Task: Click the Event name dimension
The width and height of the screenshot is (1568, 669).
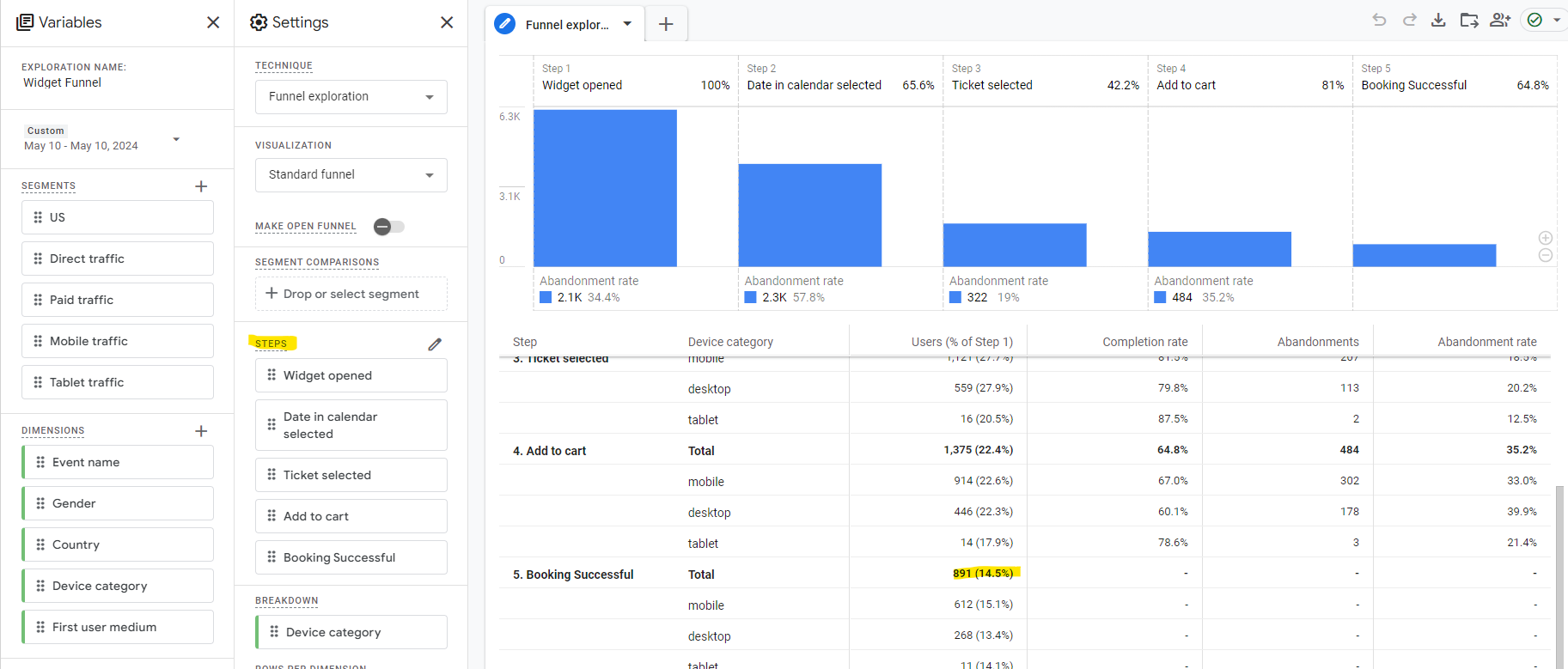Action: 118,462
